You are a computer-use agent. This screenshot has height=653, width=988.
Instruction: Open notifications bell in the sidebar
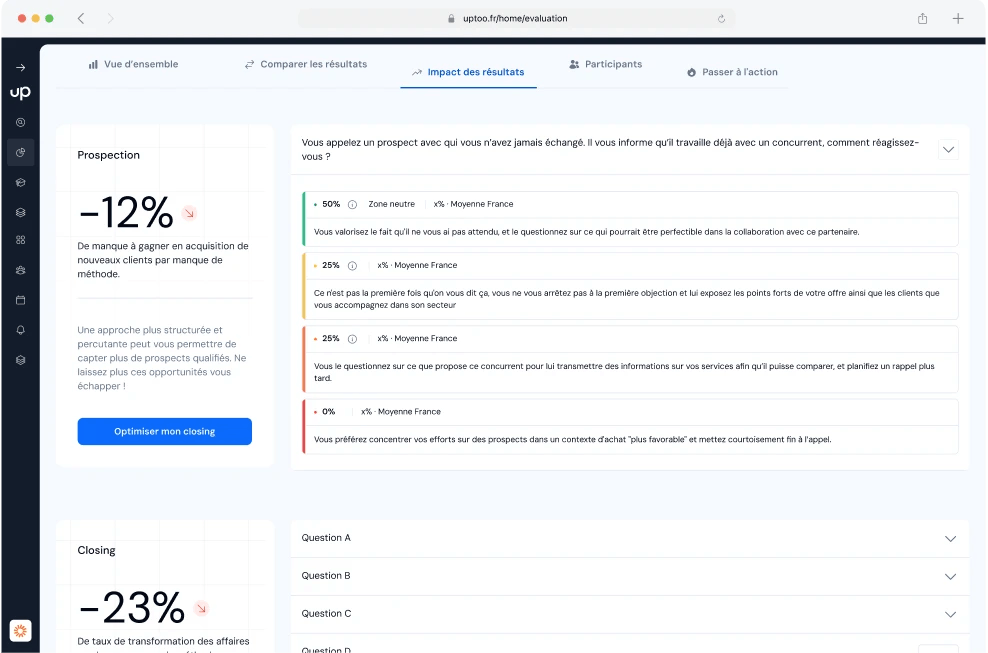(x=20, y=330)
